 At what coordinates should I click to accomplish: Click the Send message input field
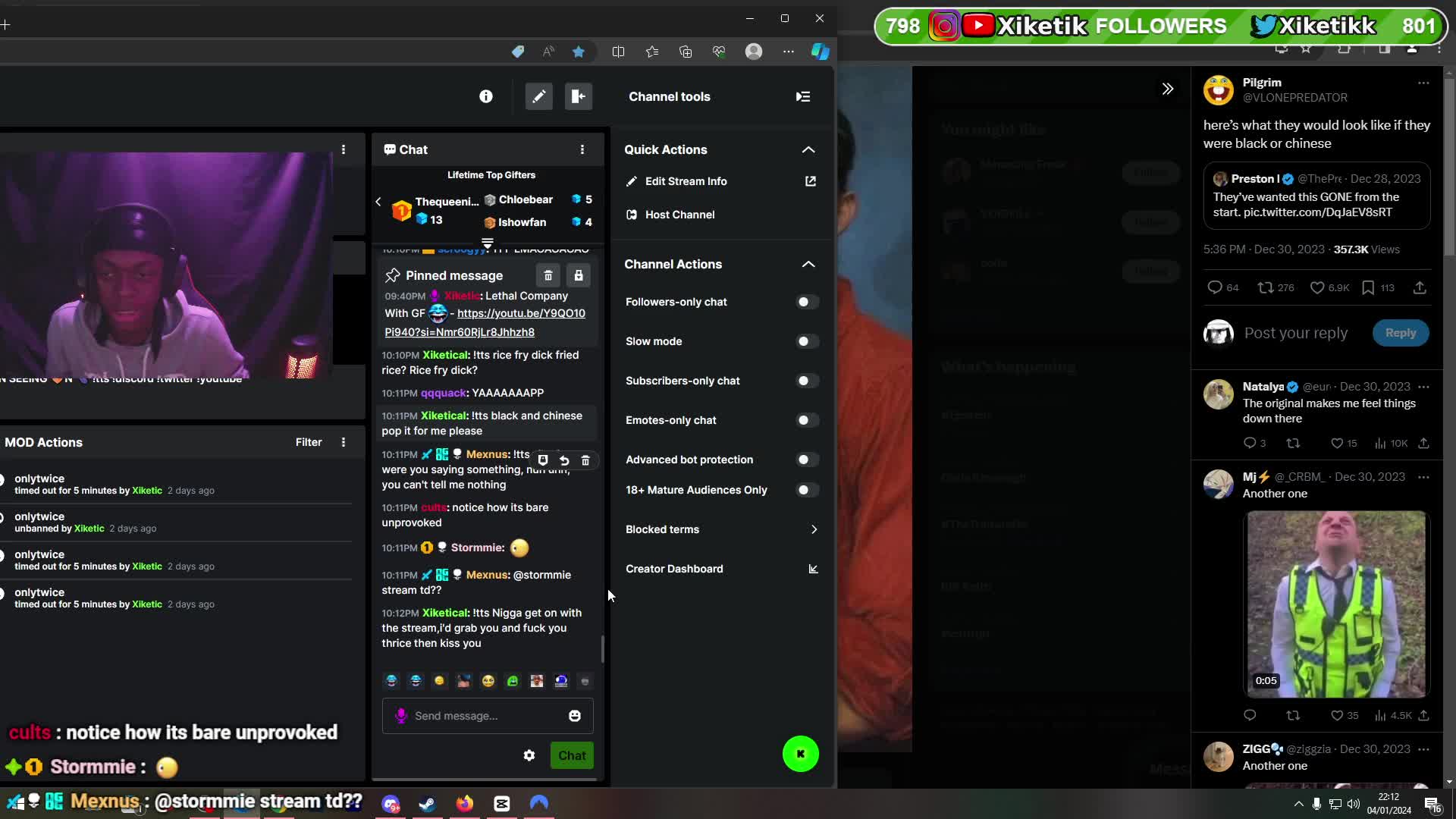(x=470, y=716)
